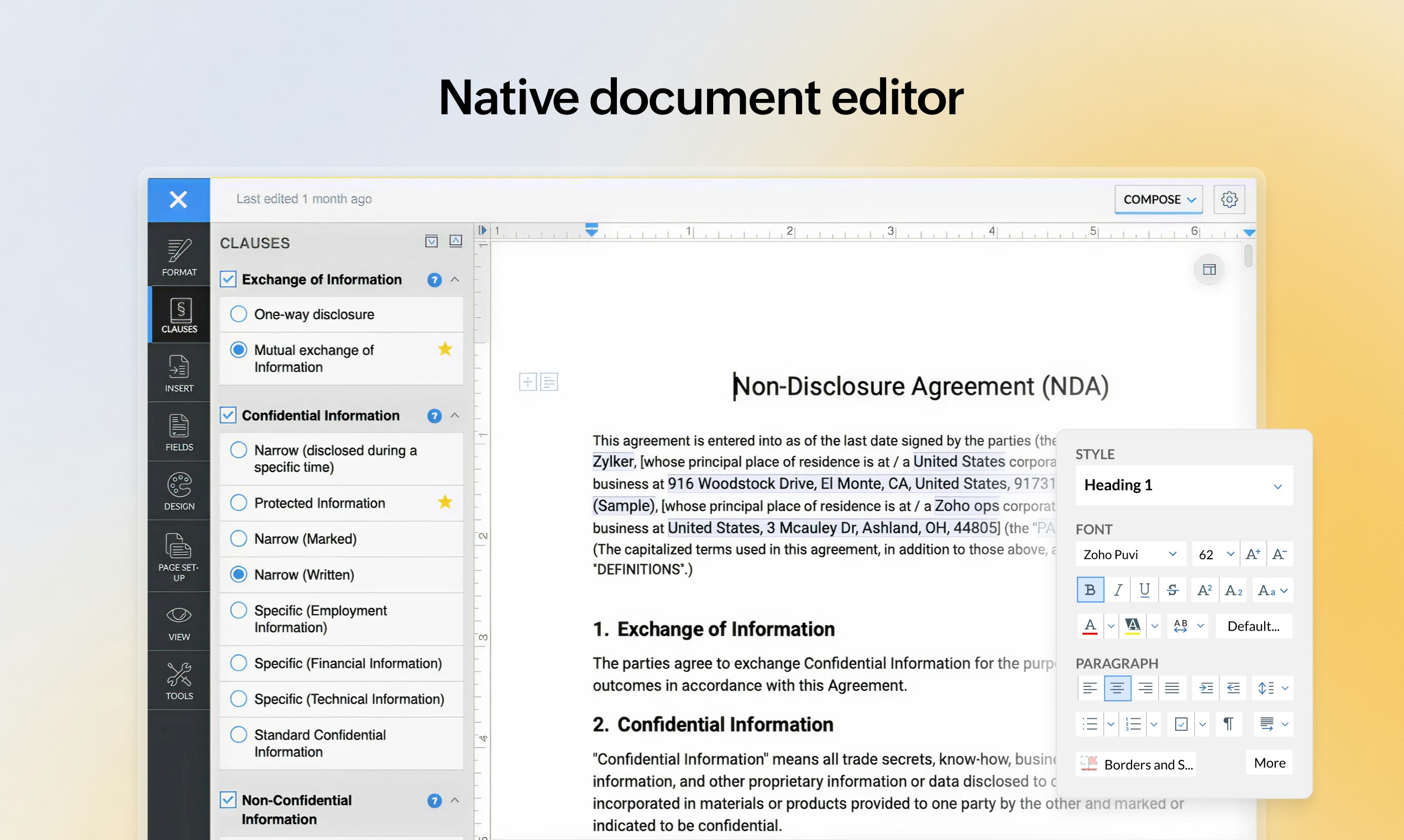Screen dimensions: 1404x840
Task: Click the Bold formatting icon
Action: click(x=1089, y=590)
